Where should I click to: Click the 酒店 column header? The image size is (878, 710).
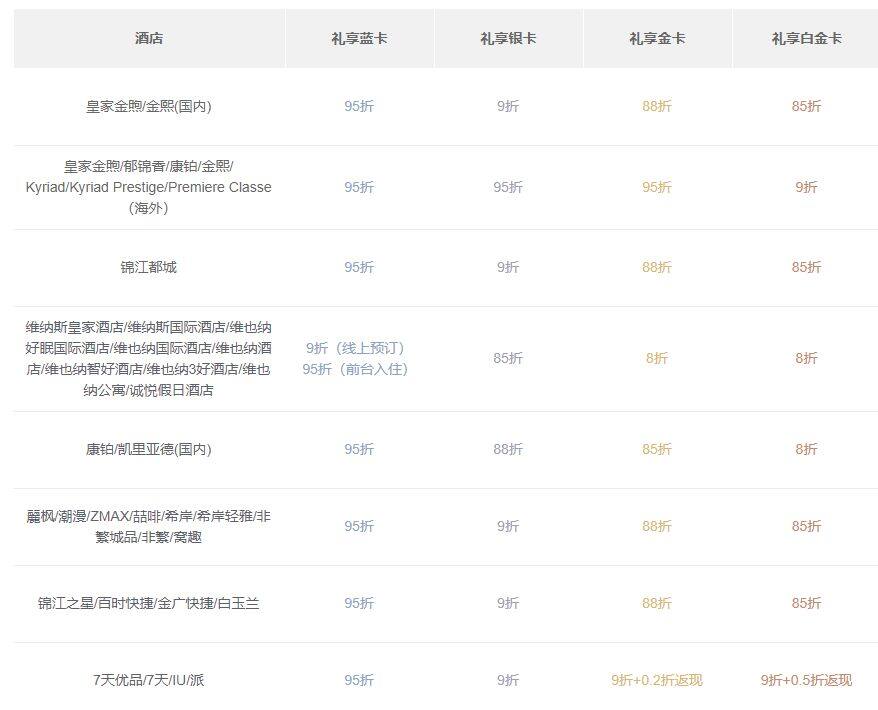[149, 39]
